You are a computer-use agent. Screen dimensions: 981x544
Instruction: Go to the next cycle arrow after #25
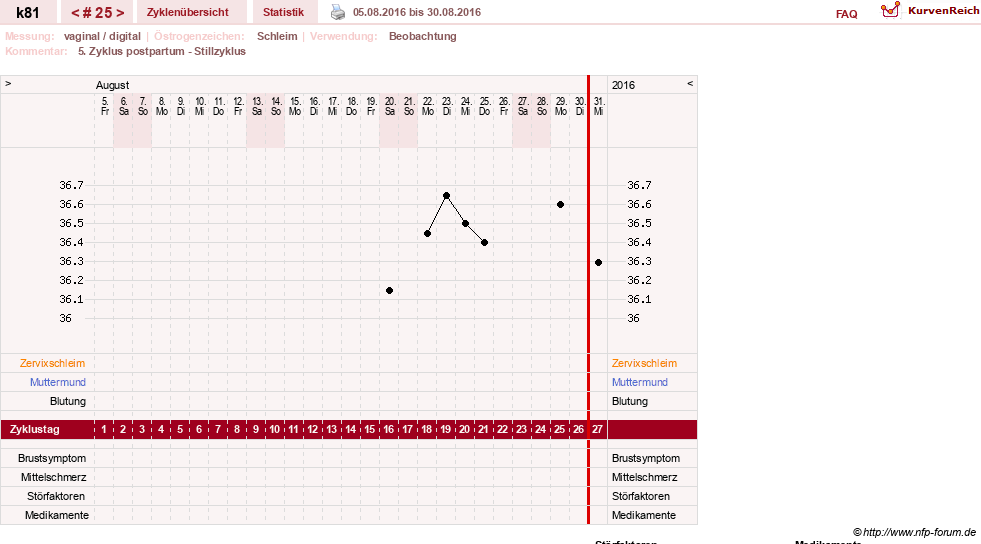pos(120,13)
